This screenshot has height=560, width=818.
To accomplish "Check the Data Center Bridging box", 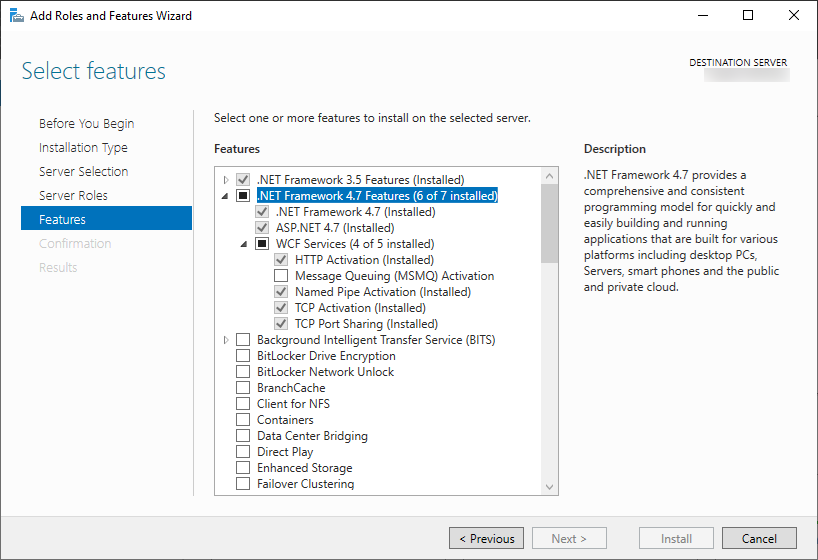I will coord(243,436).
